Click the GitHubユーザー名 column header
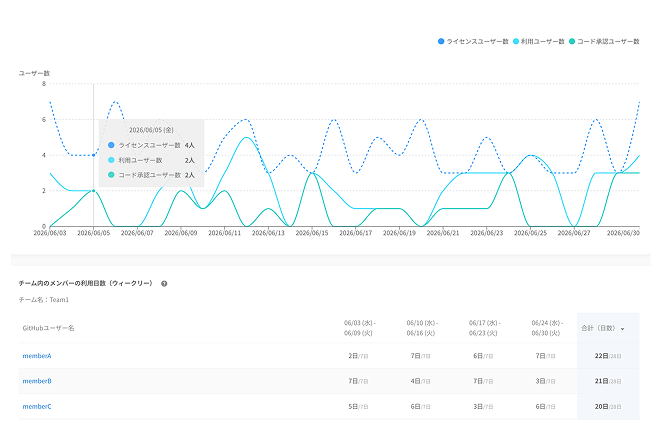This screenshot has width=662, height=422. coord(49,328)
